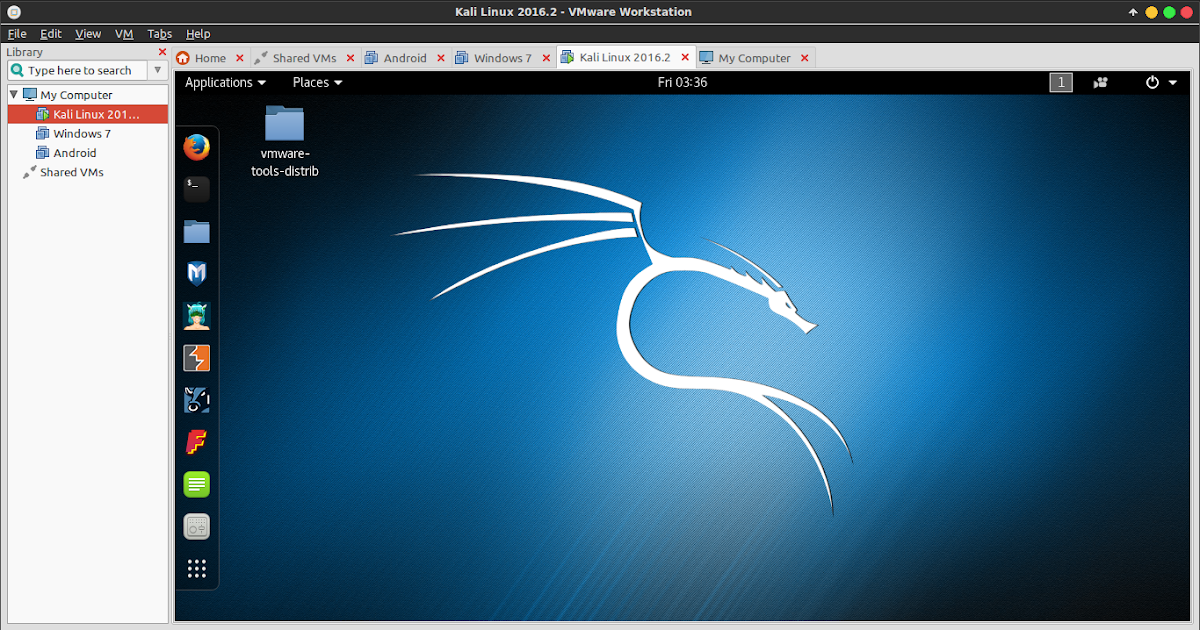Open the vmware-tools-distrib desktop folder
Viewport: 1200px width, 630px height.
coord(285,141)
